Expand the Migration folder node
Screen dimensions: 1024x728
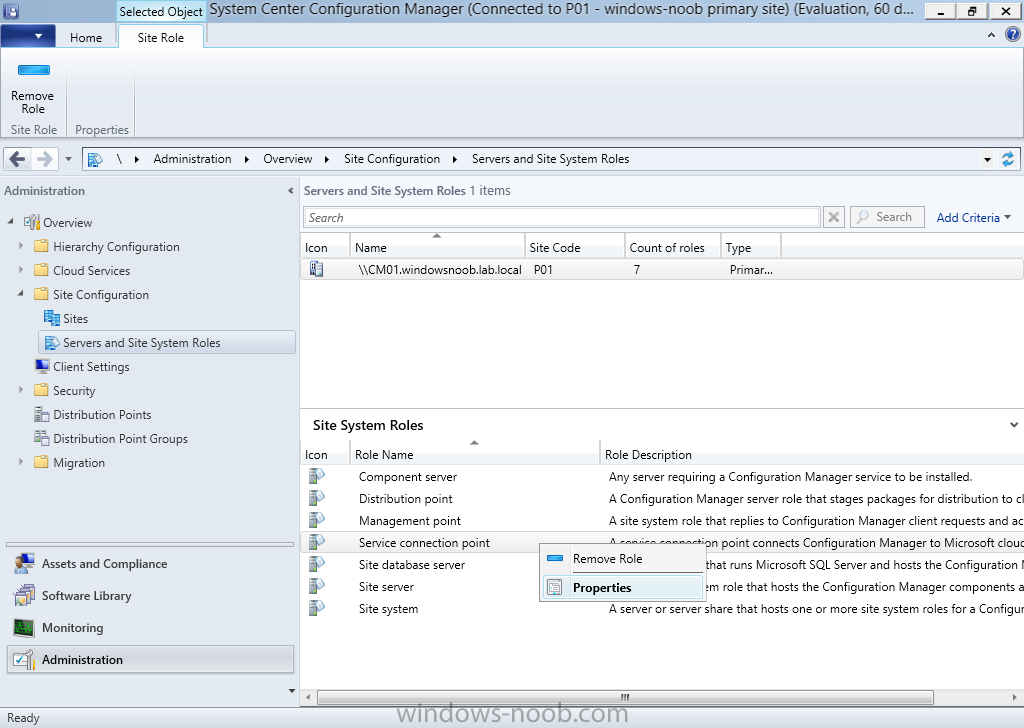tap(21, 462)
